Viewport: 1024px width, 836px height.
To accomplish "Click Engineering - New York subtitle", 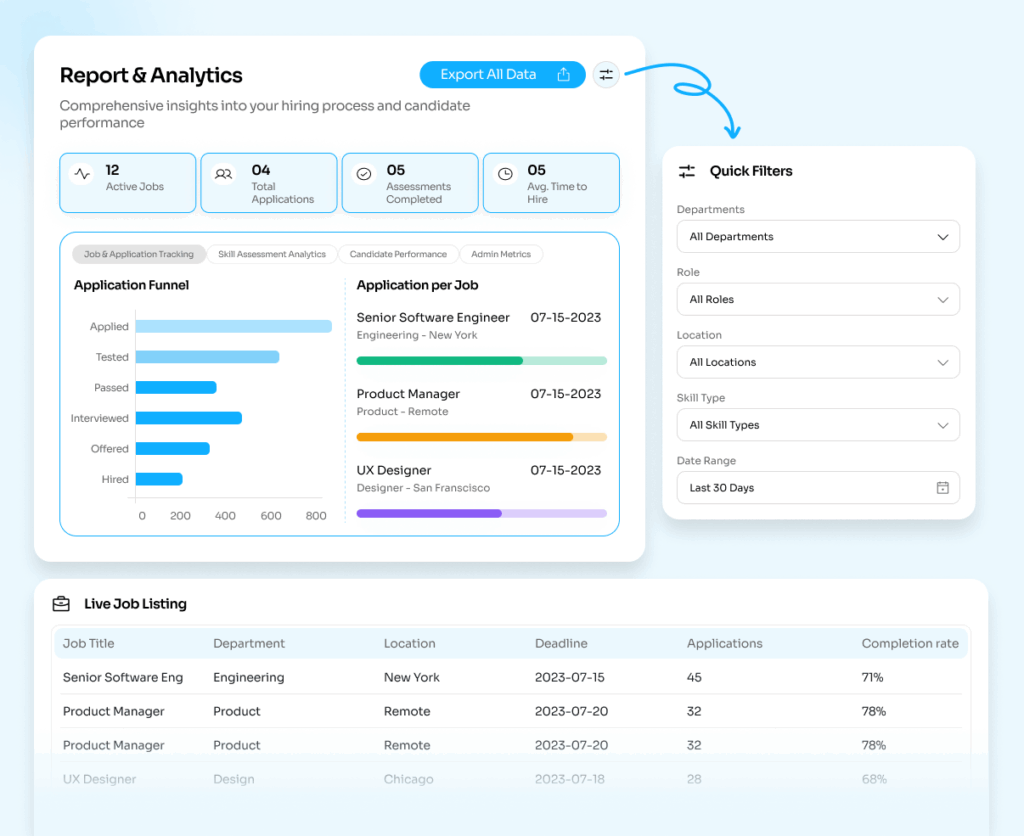I will click(417, 335).
